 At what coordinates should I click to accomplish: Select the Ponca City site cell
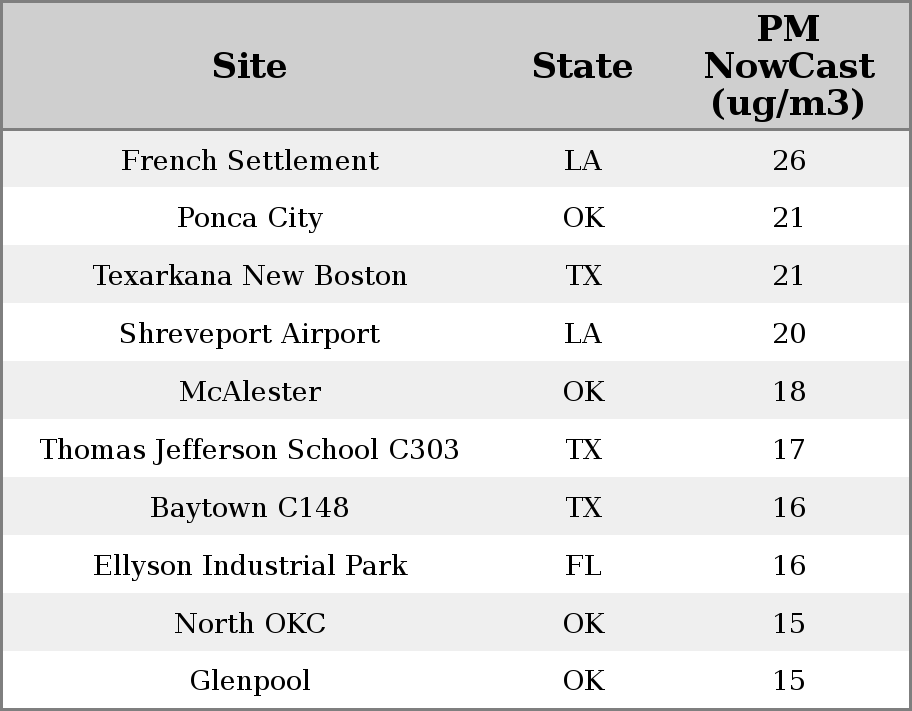click(x=249, y=218)
